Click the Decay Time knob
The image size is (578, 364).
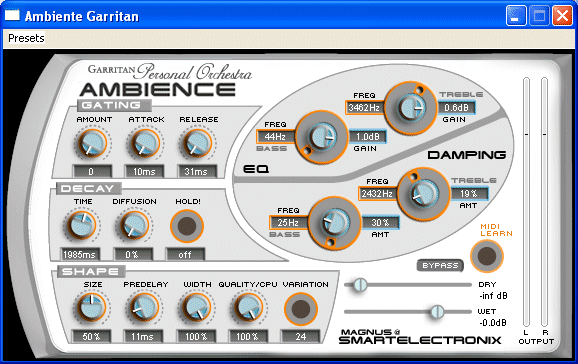coord(81,225)
